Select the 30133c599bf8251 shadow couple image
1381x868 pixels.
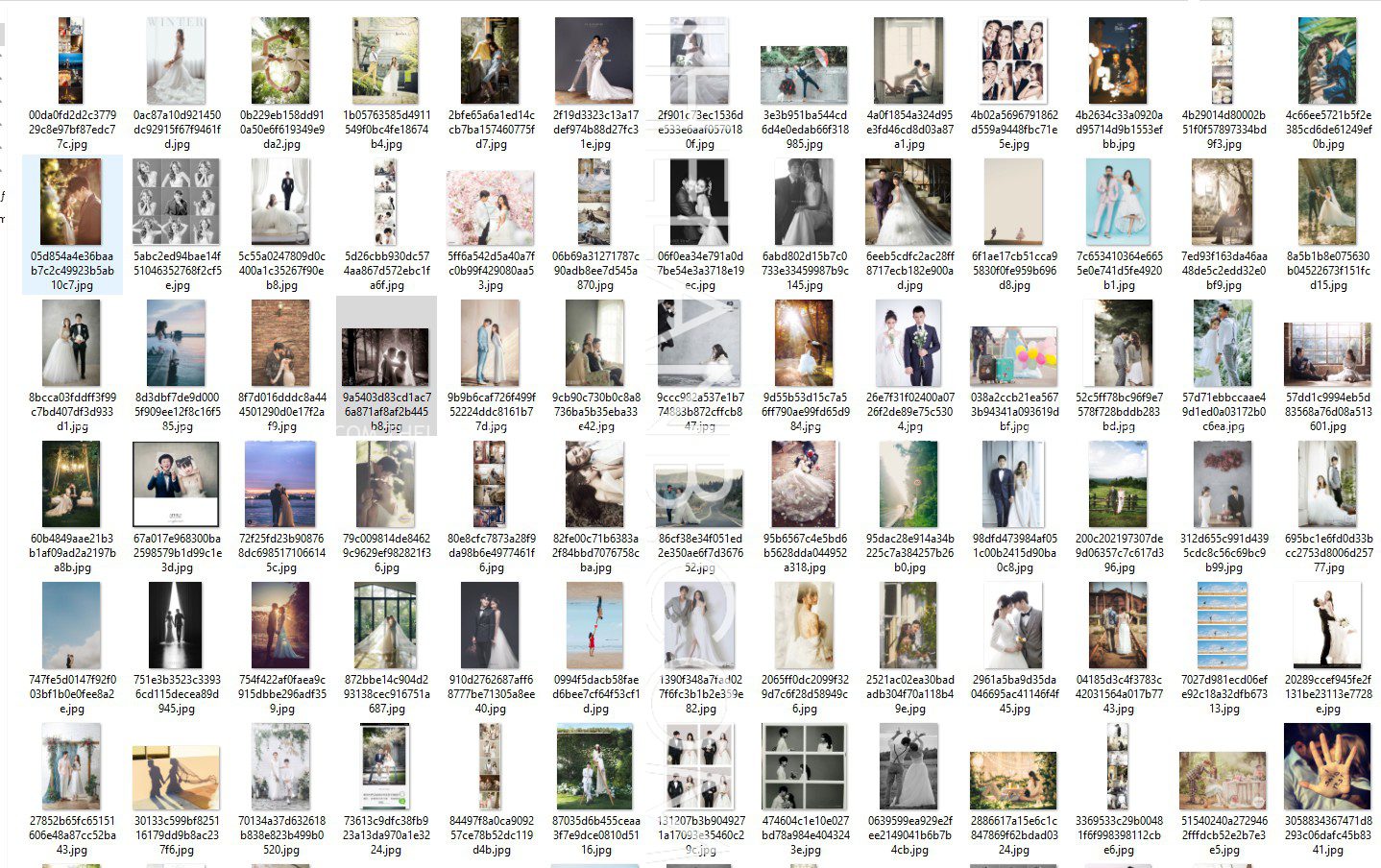point(177,777)
